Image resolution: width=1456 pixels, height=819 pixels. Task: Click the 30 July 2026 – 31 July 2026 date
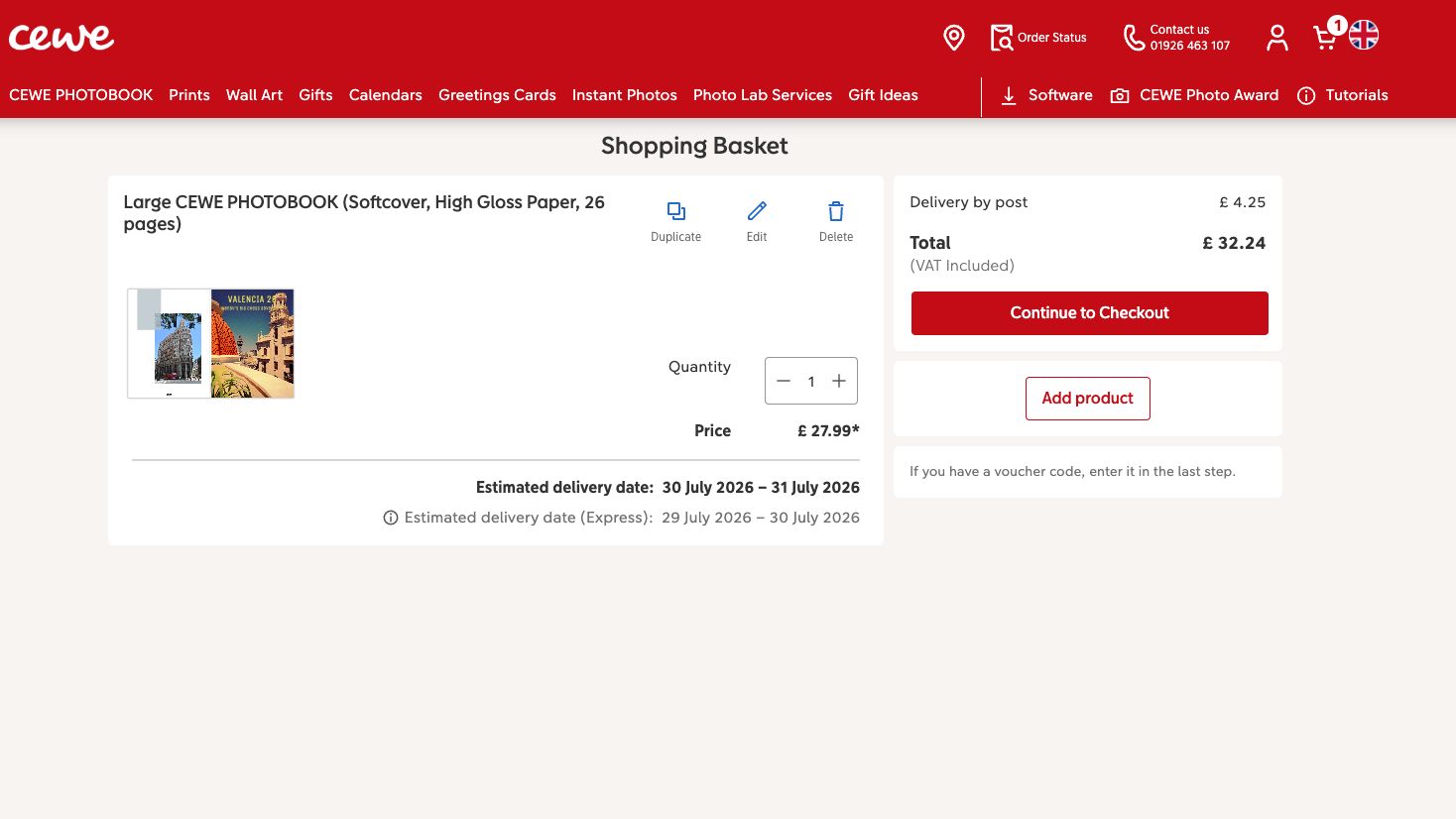(x=761, y=488)
